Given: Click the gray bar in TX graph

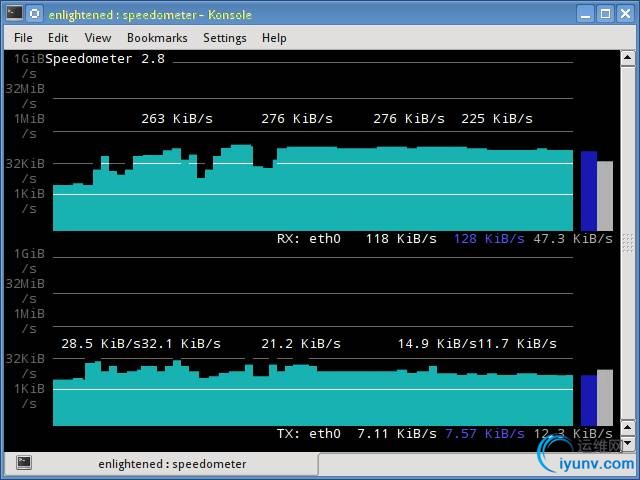Looking at the screenshot, I should point(605,398).
